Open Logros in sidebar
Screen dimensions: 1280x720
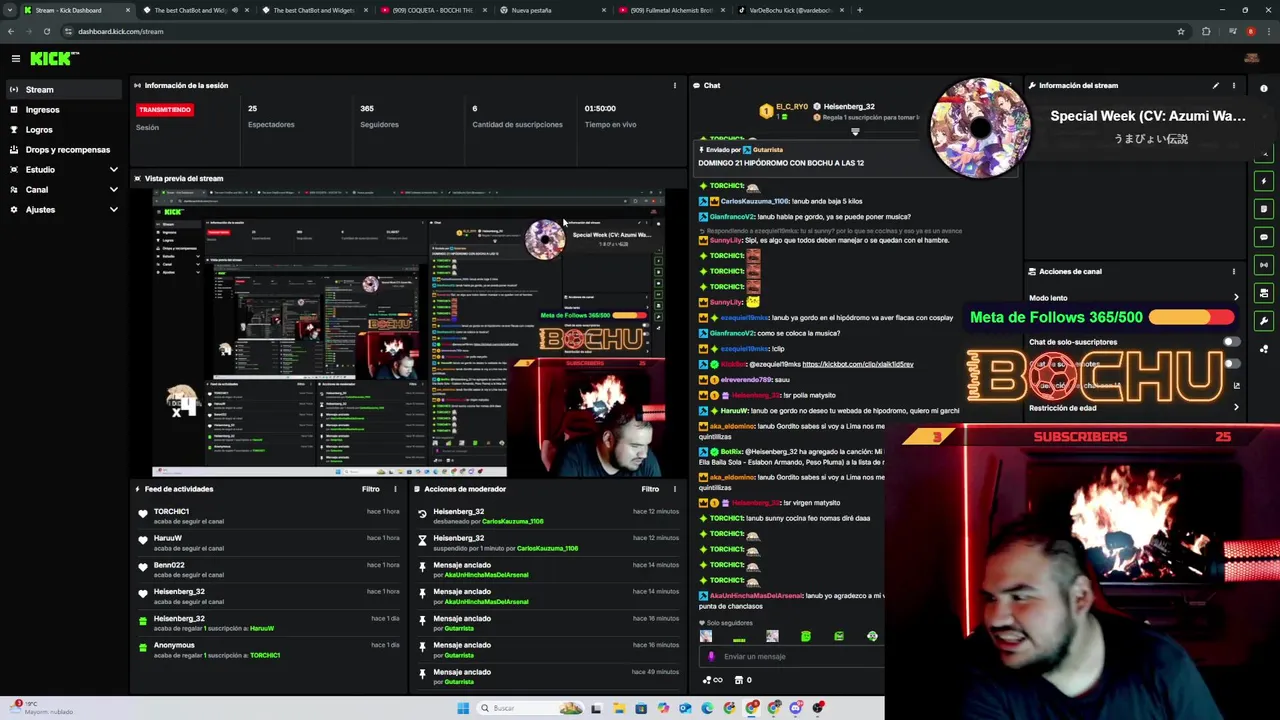click(x=64, y=129)
